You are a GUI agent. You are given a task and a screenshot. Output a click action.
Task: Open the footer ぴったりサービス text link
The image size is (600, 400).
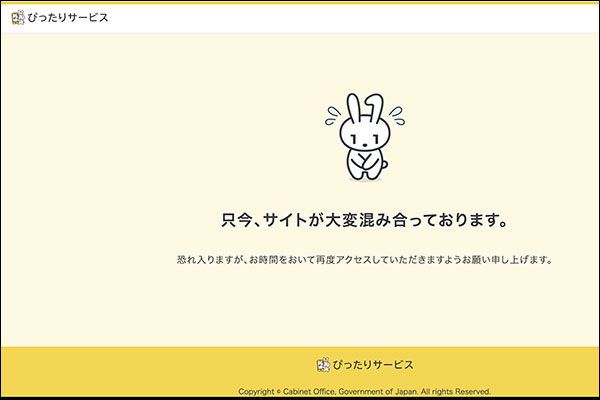click(372, 365)
